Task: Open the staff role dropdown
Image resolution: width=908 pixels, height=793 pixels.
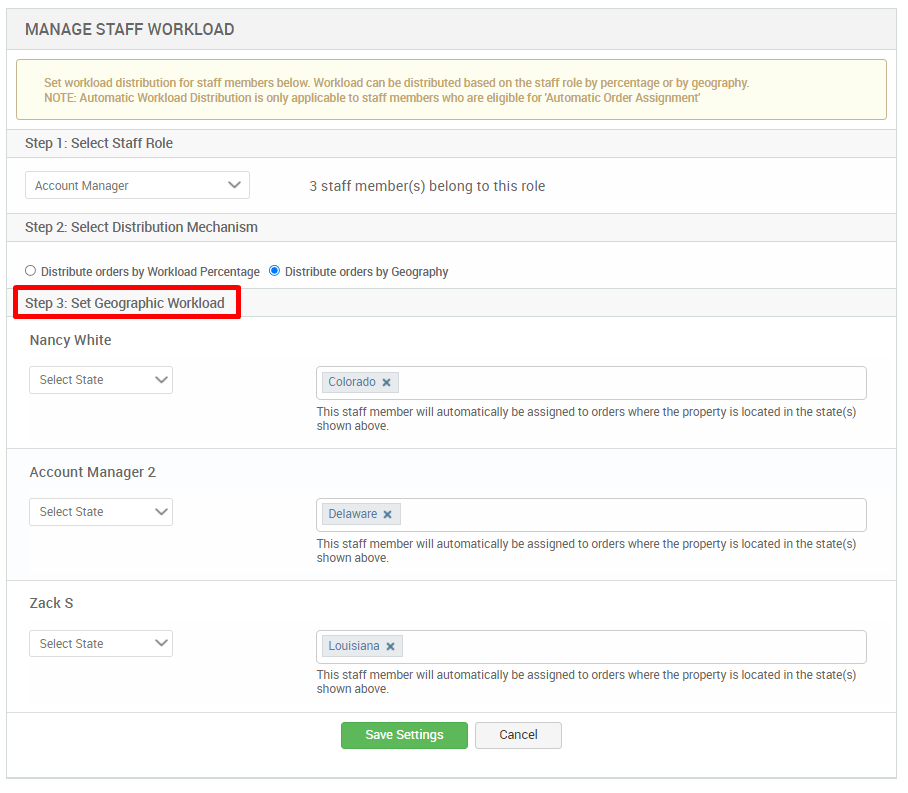Action: [x=137, y=185]
